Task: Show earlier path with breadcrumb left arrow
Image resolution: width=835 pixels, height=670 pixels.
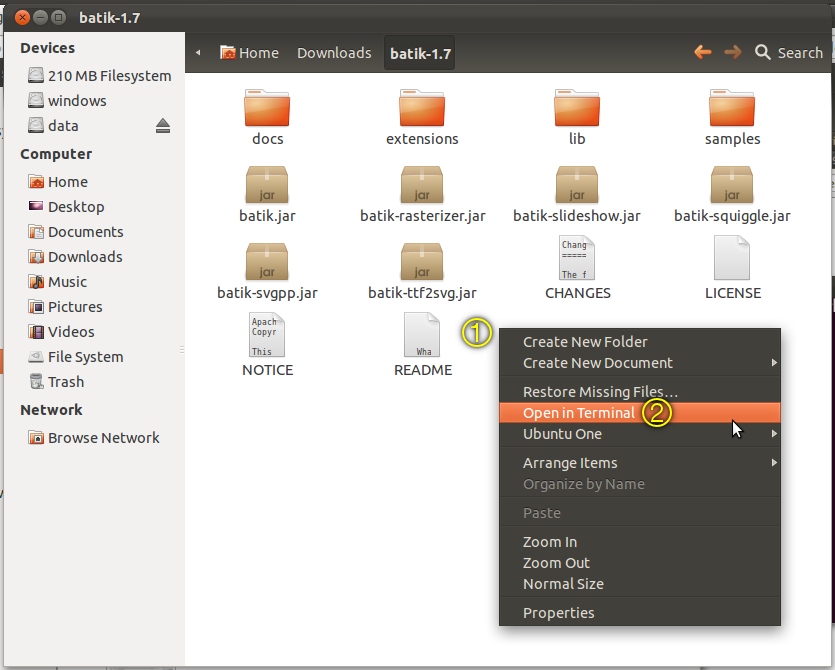Action: 198,52
